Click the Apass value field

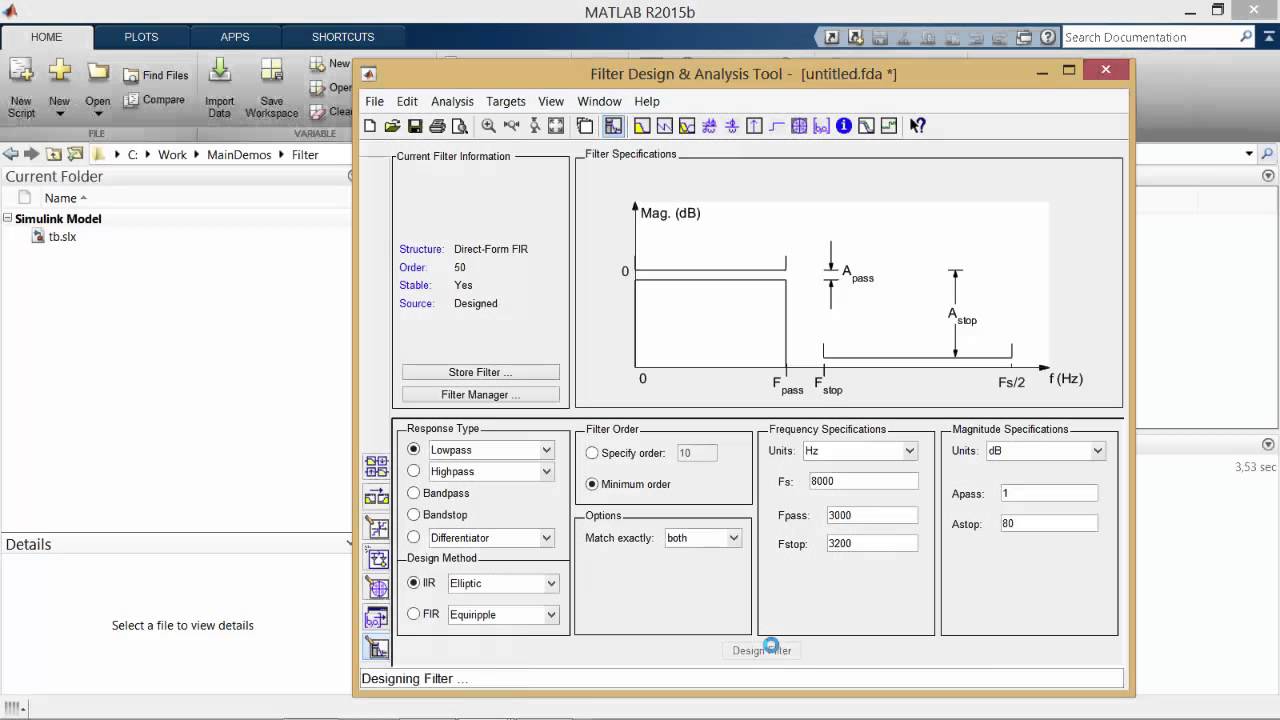coord(1048,493)
